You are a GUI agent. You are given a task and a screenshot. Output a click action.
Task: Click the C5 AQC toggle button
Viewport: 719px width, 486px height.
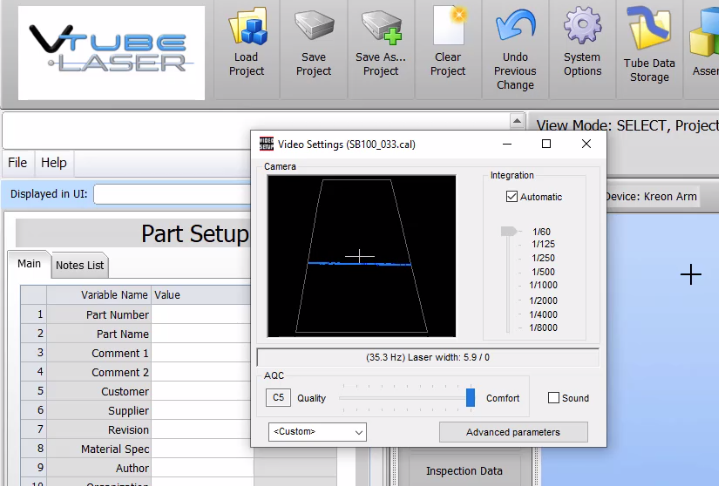pos(278,398)
